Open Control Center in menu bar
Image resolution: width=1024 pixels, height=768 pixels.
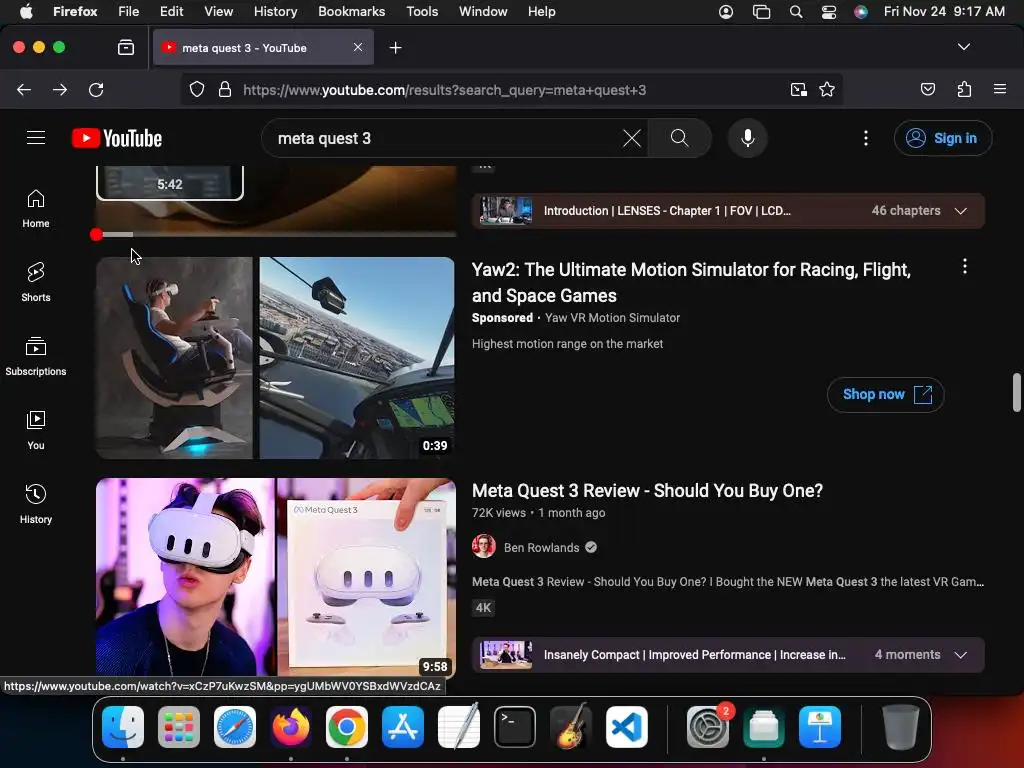[x=829, y=11]
